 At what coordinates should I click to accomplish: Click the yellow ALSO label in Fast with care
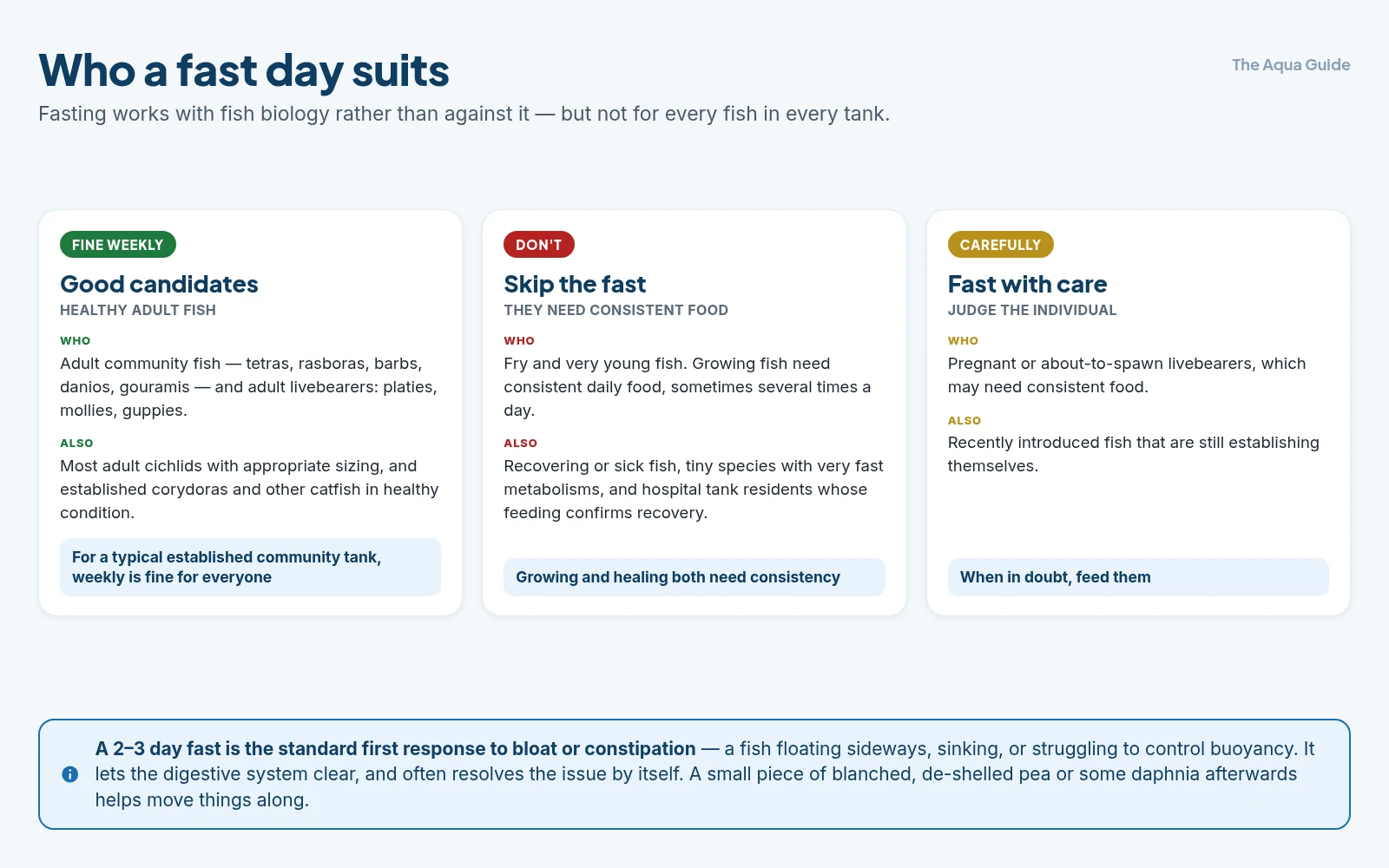pos(964,421)
